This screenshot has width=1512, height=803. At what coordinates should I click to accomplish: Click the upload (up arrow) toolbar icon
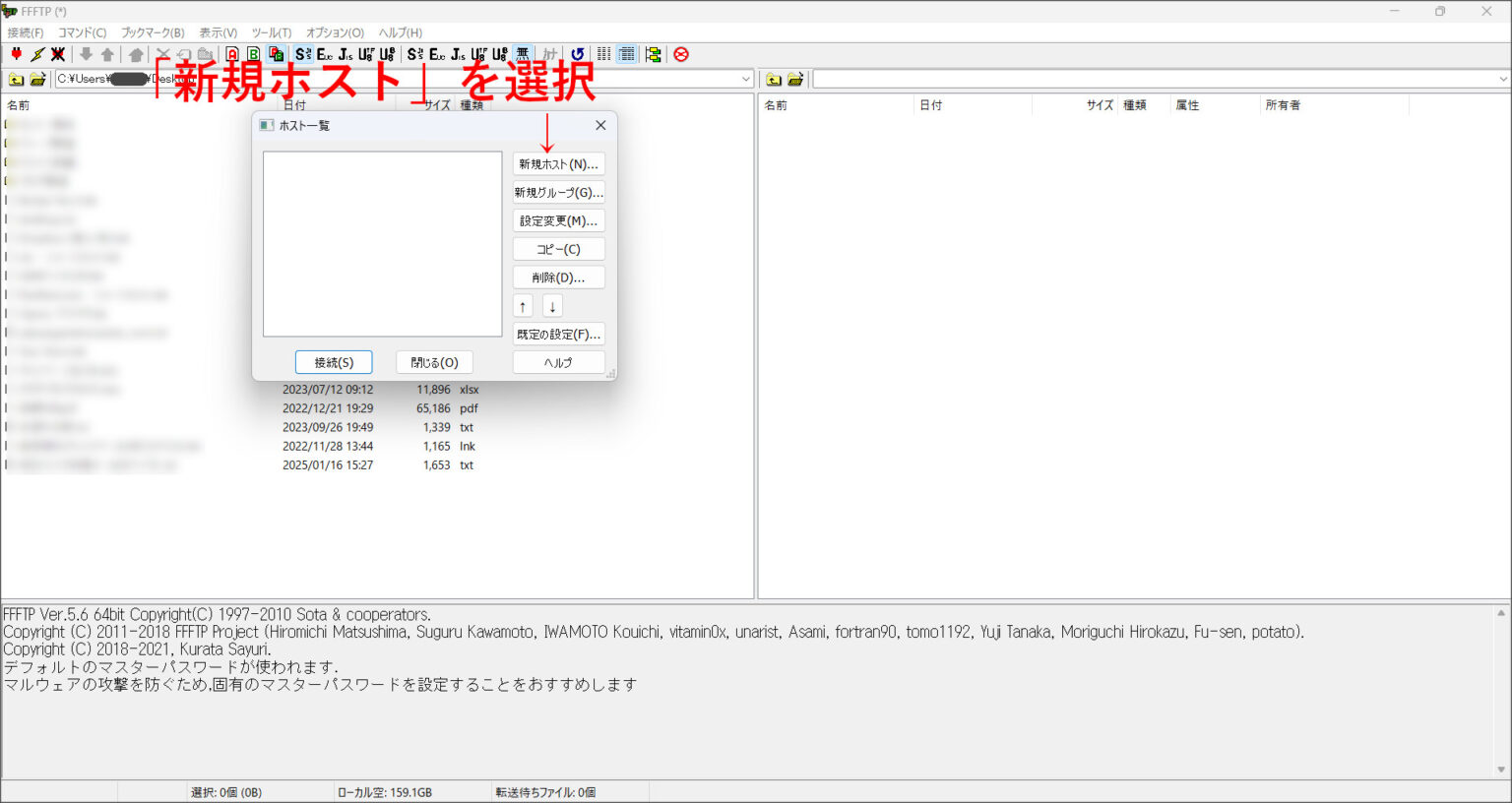105,54
